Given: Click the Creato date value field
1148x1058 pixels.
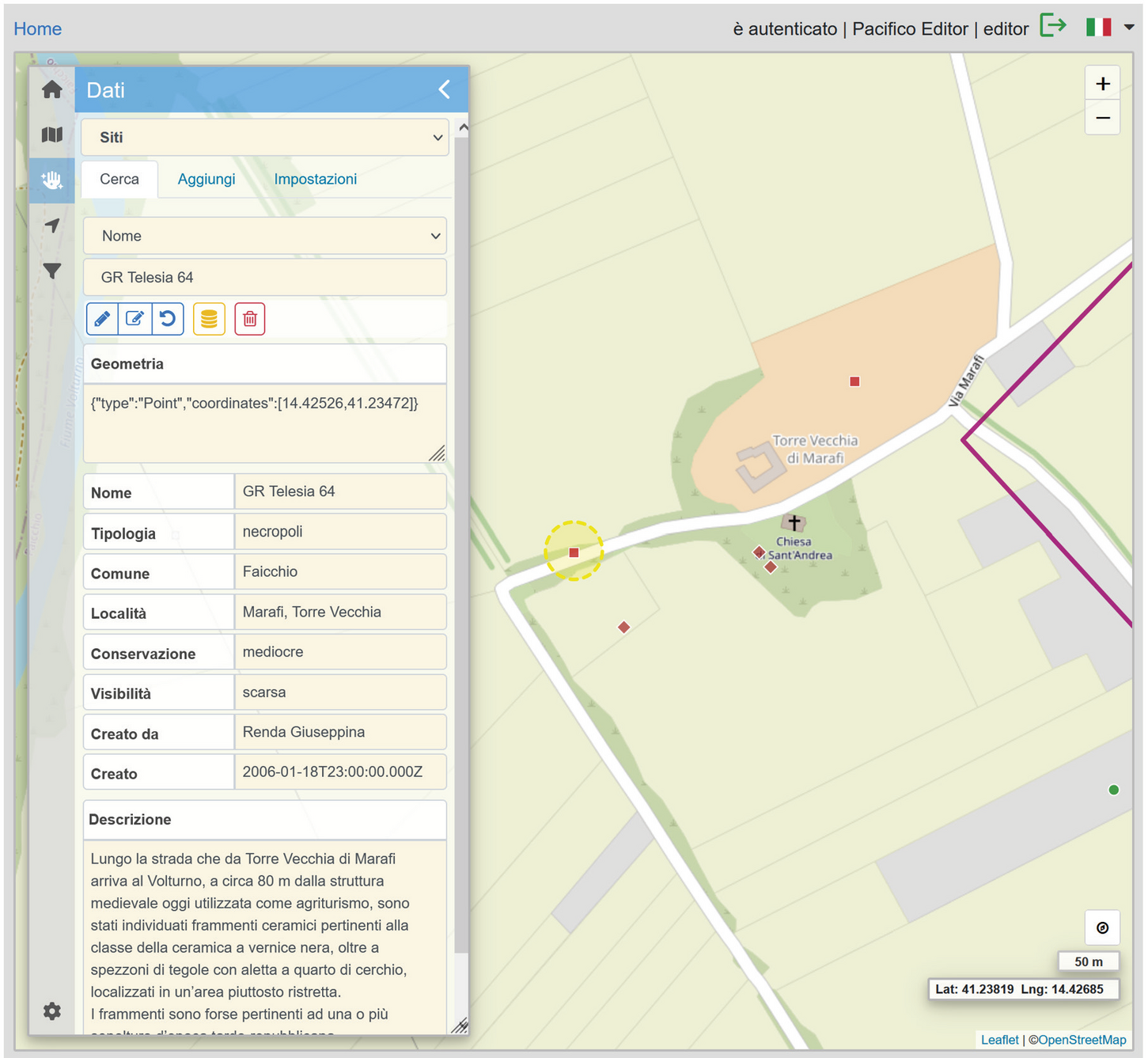Looking at the screenshot, I should click(340, 772).
